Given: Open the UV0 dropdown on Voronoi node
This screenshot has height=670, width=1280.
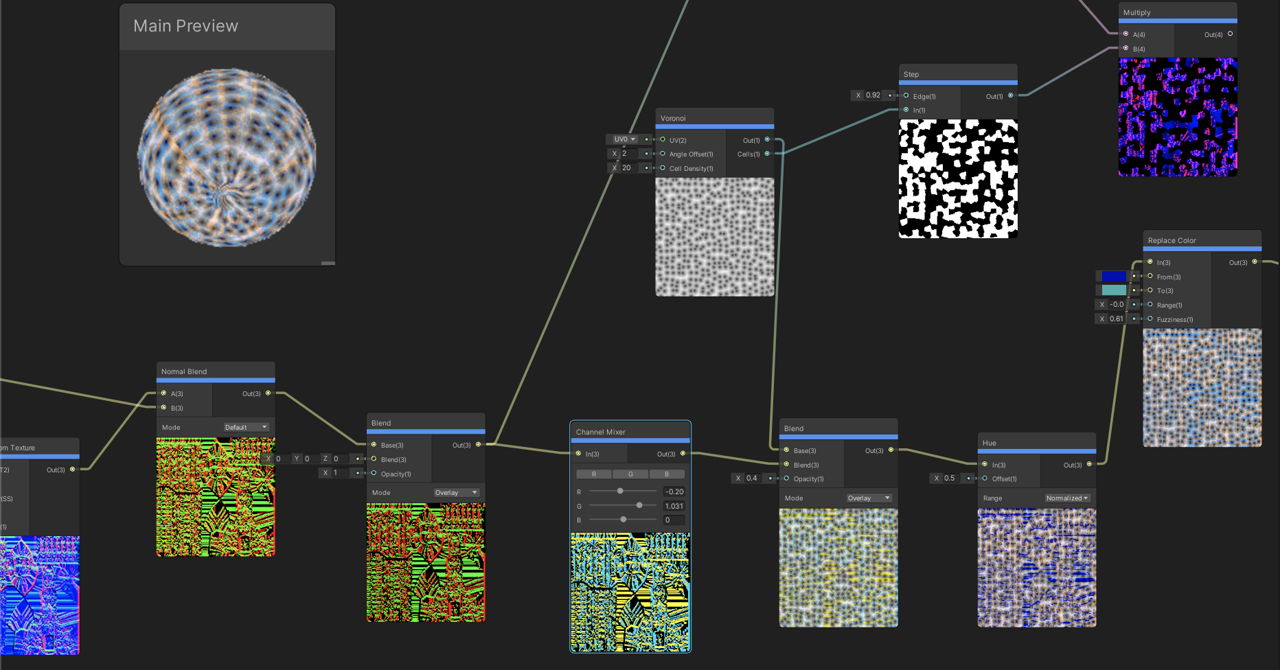Looking at the screenshot, I should point(622,139).
